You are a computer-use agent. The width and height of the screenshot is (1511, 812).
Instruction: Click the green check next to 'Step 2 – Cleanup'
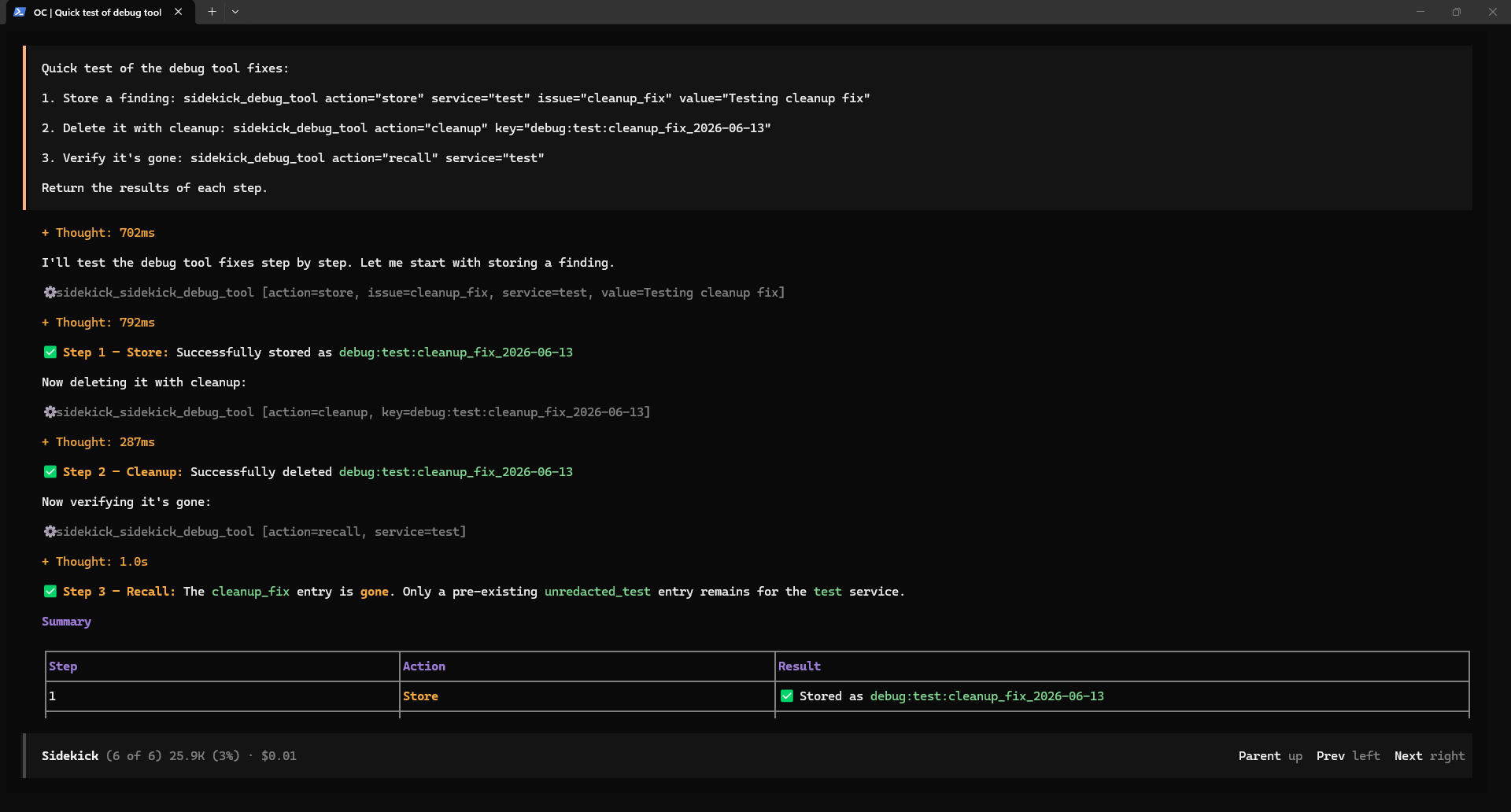coord(50,472)
